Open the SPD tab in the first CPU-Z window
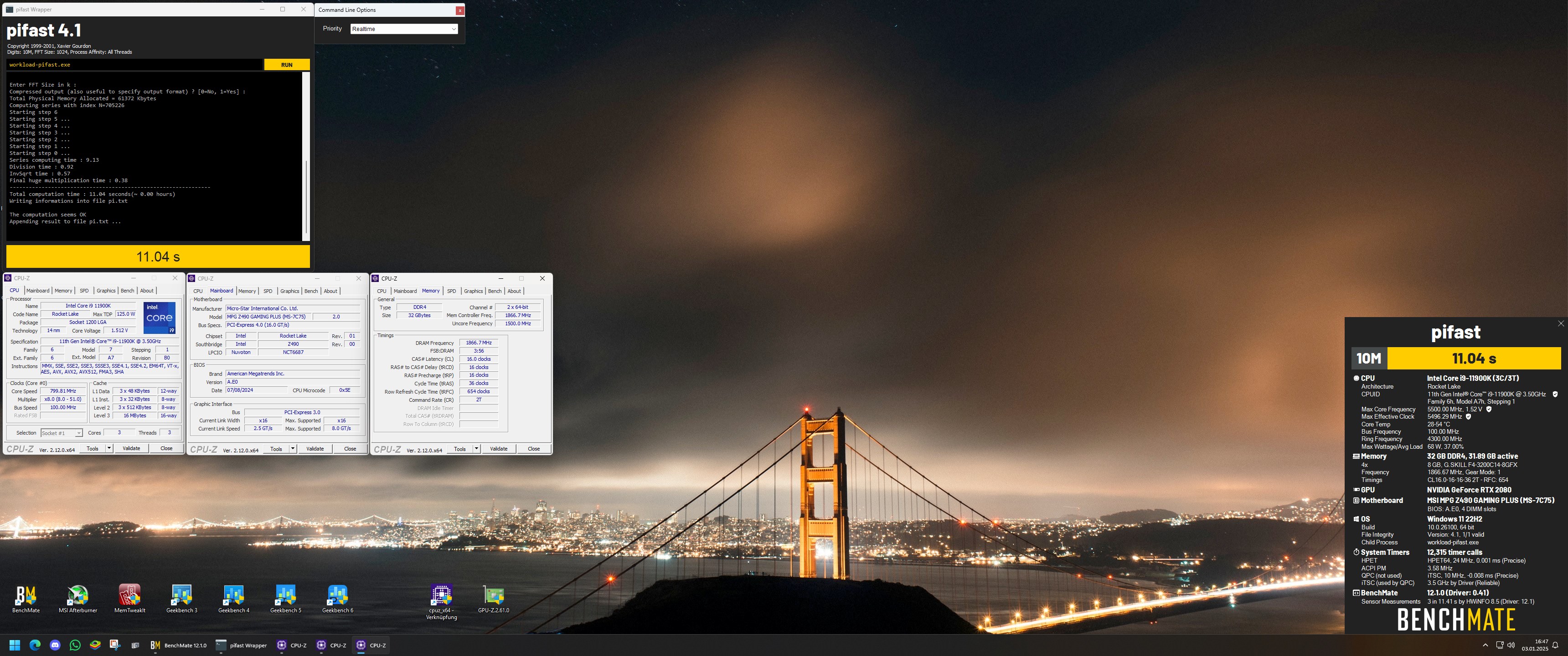This screenshot has height=656, width=1568. pos(84,291)
